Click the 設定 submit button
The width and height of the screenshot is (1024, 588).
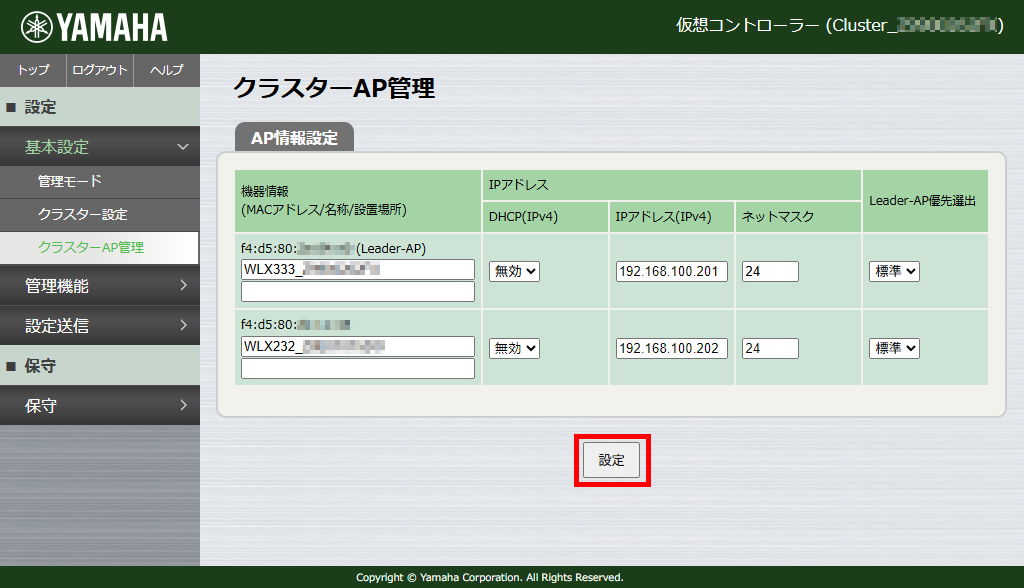pyautogui.click(x=611, y=460)
